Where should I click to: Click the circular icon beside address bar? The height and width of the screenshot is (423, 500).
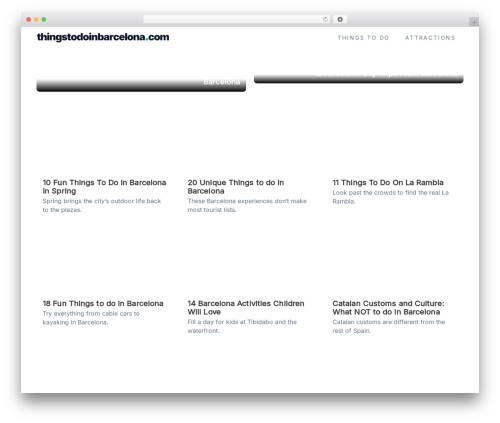tap(340, 19)
